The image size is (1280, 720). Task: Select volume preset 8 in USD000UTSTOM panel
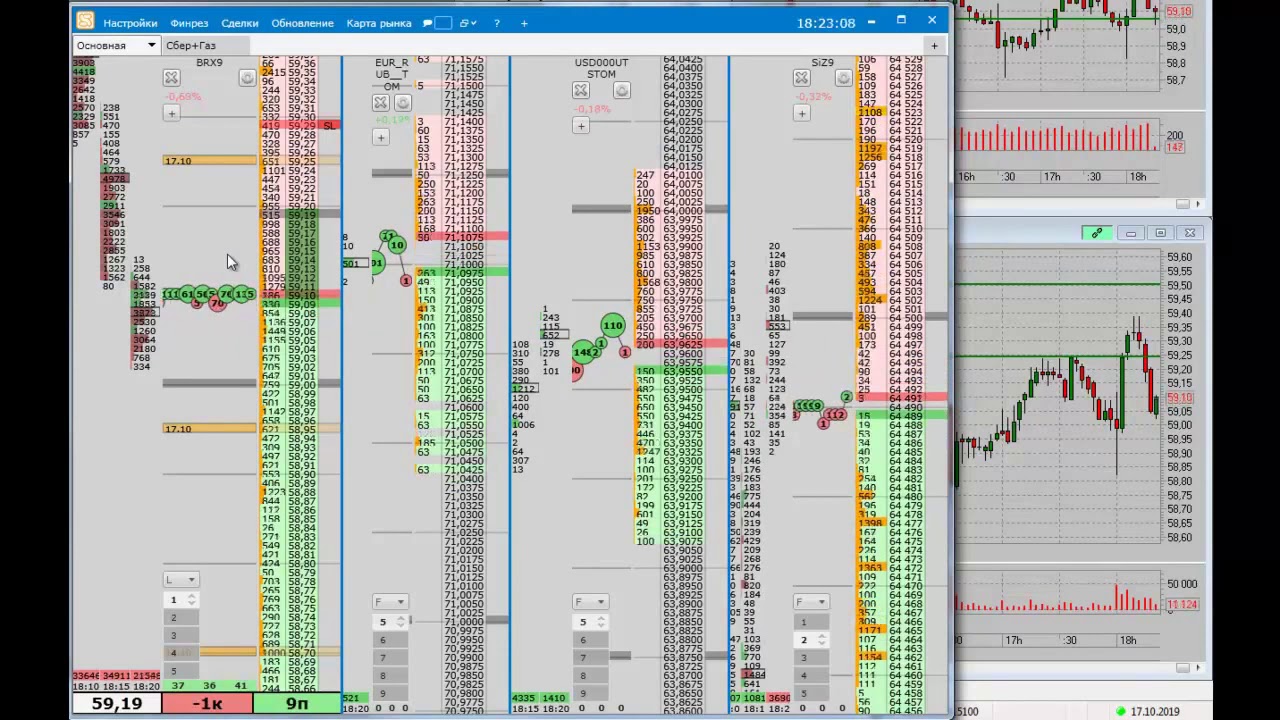click(590, 675)
